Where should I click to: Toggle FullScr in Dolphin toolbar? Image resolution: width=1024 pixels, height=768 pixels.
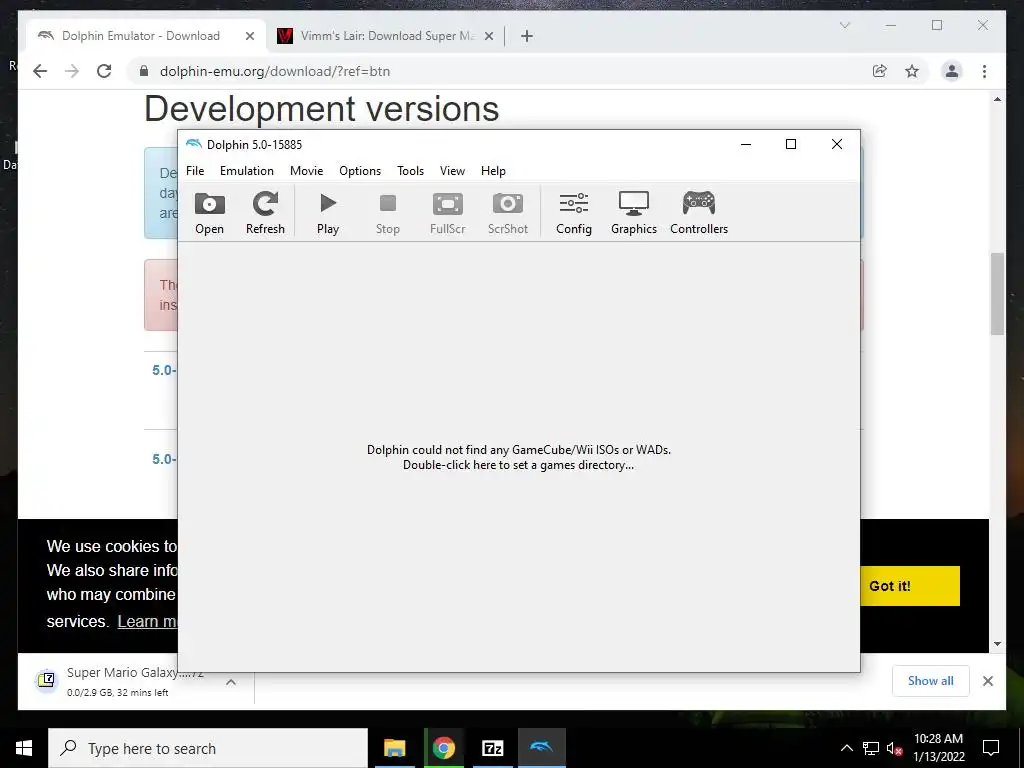coord(448,213)
